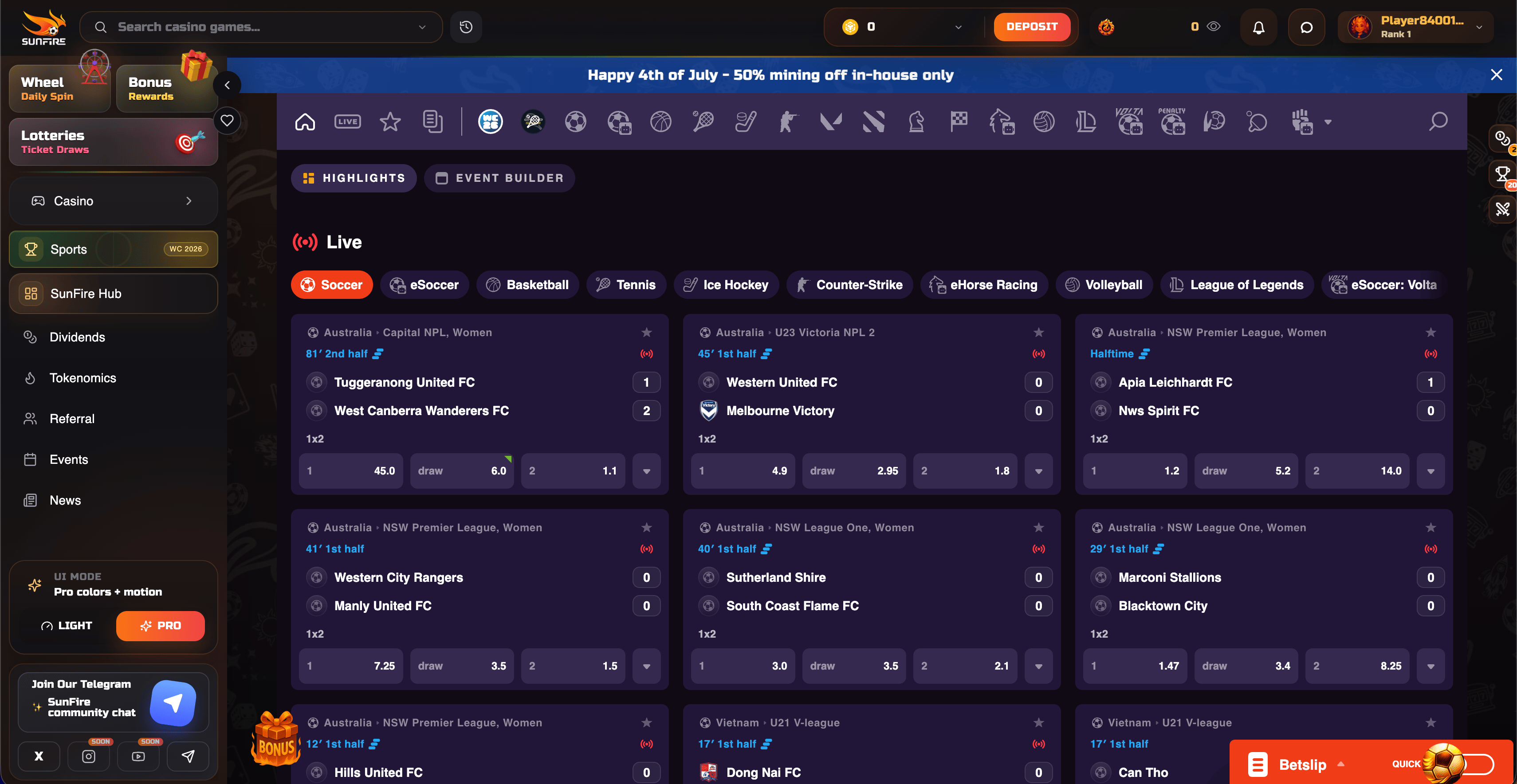Open favorites heart icon on sidebar edge
This screenshot has width=1517, height=784.
pos(227,121)
